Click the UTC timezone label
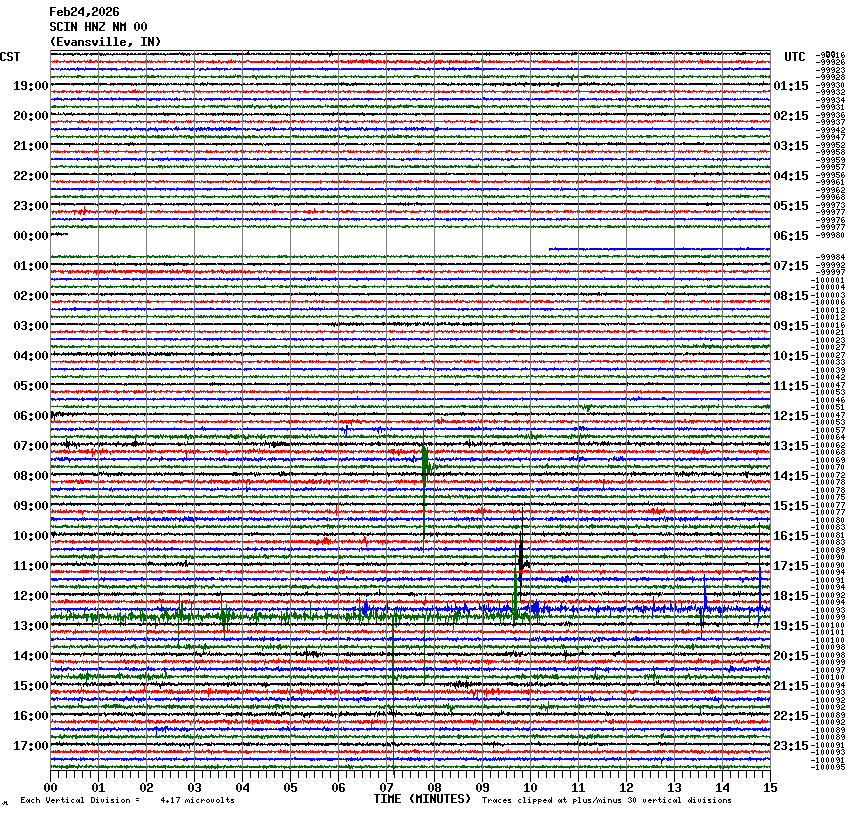The height and width of the screenshot is (814, 850). pyautogui.click(x=794, y=56)
